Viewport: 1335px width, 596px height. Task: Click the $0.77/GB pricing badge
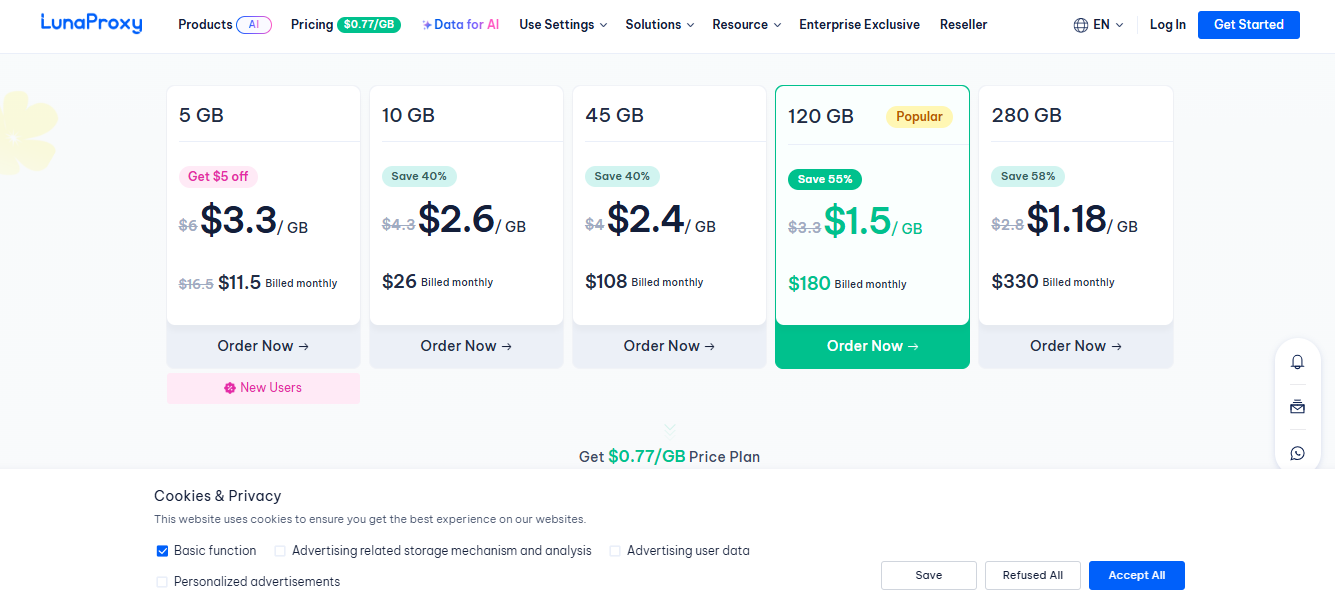click(369, 25)
